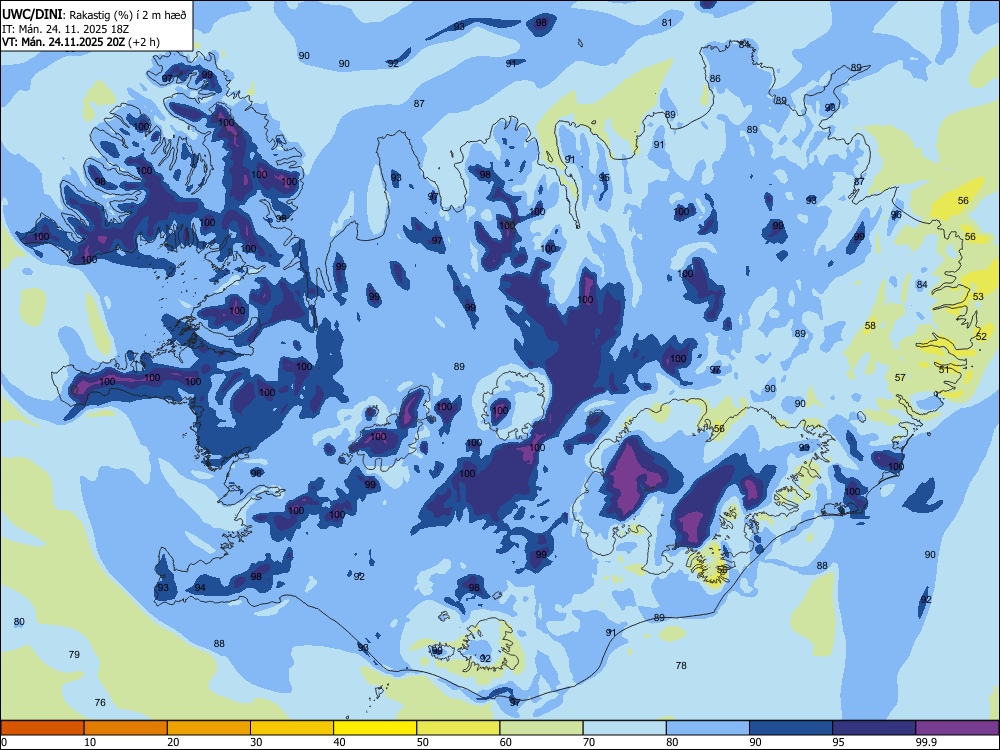Viewport: 1000px width, 750px height.
Task: Click the orange 10–20 legend swatch
Action: pos(126,728)
